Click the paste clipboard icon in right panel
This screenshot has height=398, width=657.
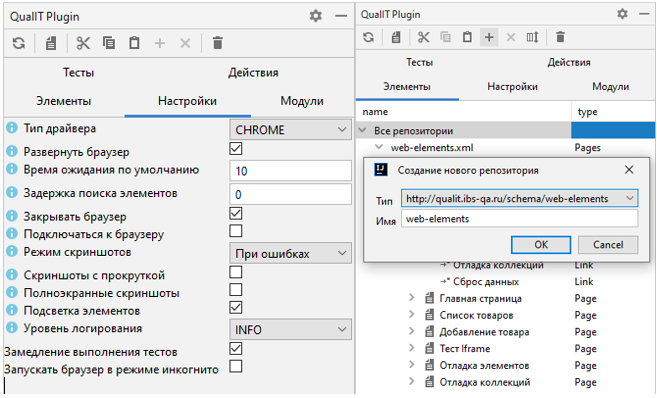[x=467, y=37]
